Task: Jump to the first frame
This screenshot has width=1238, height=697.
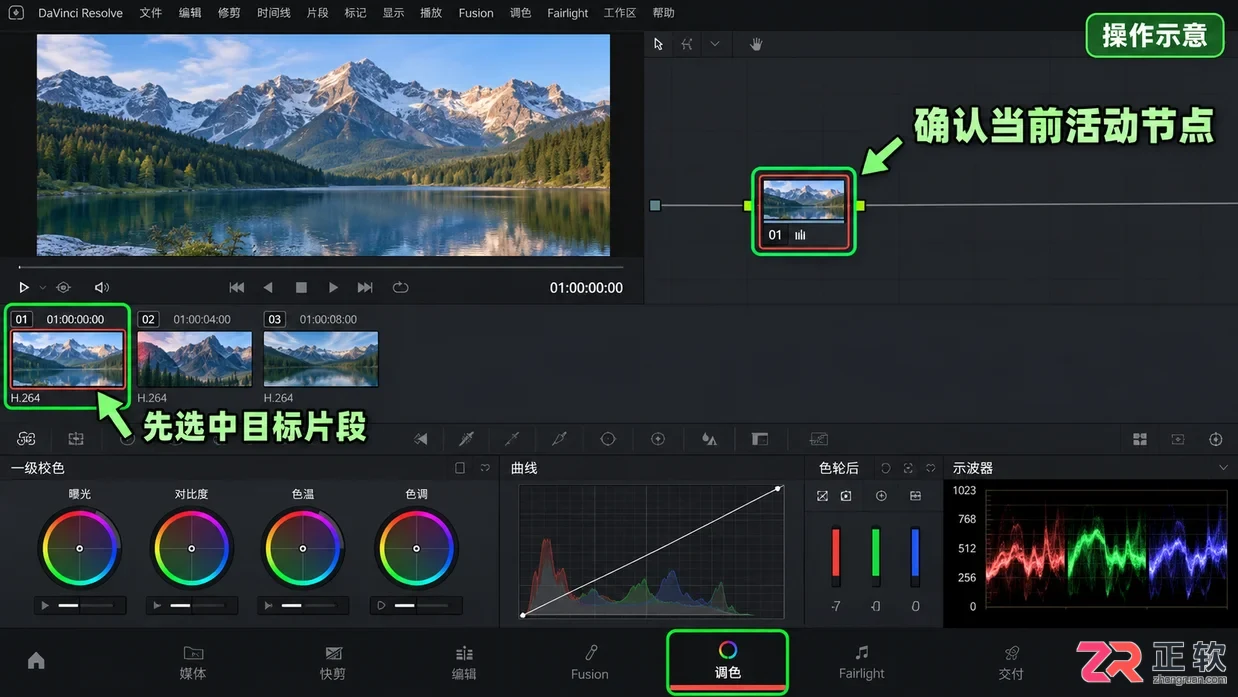Action: pyautogui.click(x=237, y=287)
